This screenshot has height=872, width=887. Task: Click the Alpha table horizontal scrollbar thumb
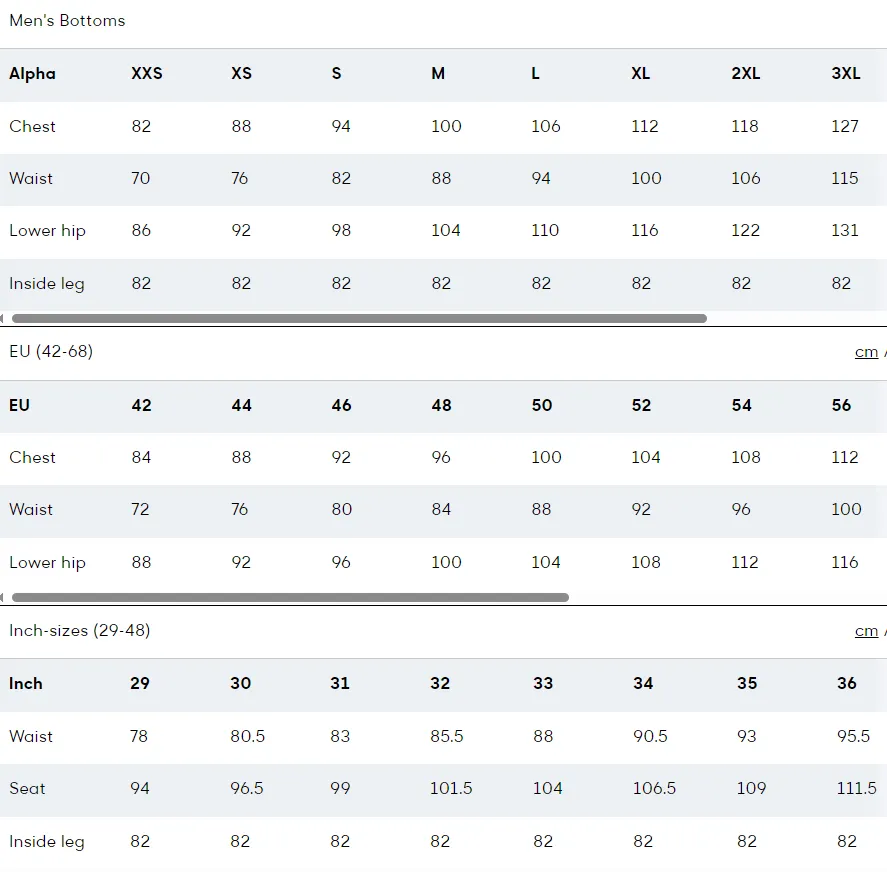pyautogui.click(x=359, y=319)
